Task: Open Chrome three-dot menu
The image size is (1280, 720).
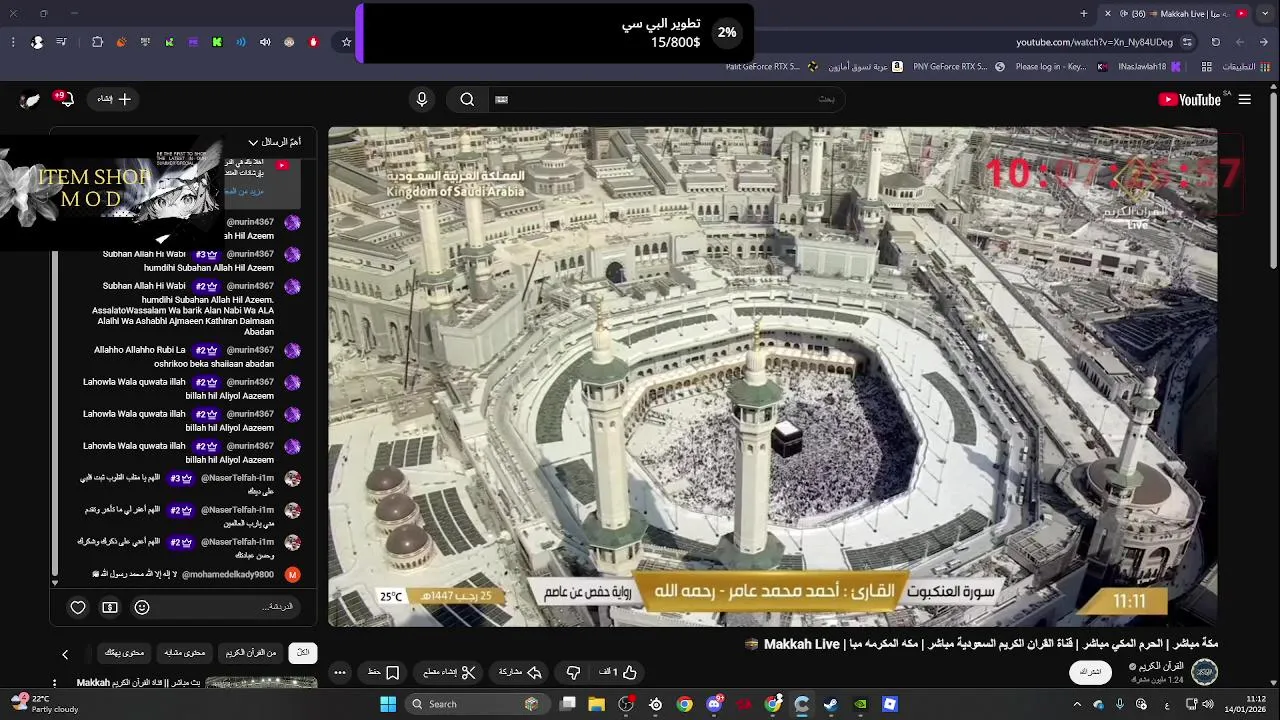Action: [13, 42]
